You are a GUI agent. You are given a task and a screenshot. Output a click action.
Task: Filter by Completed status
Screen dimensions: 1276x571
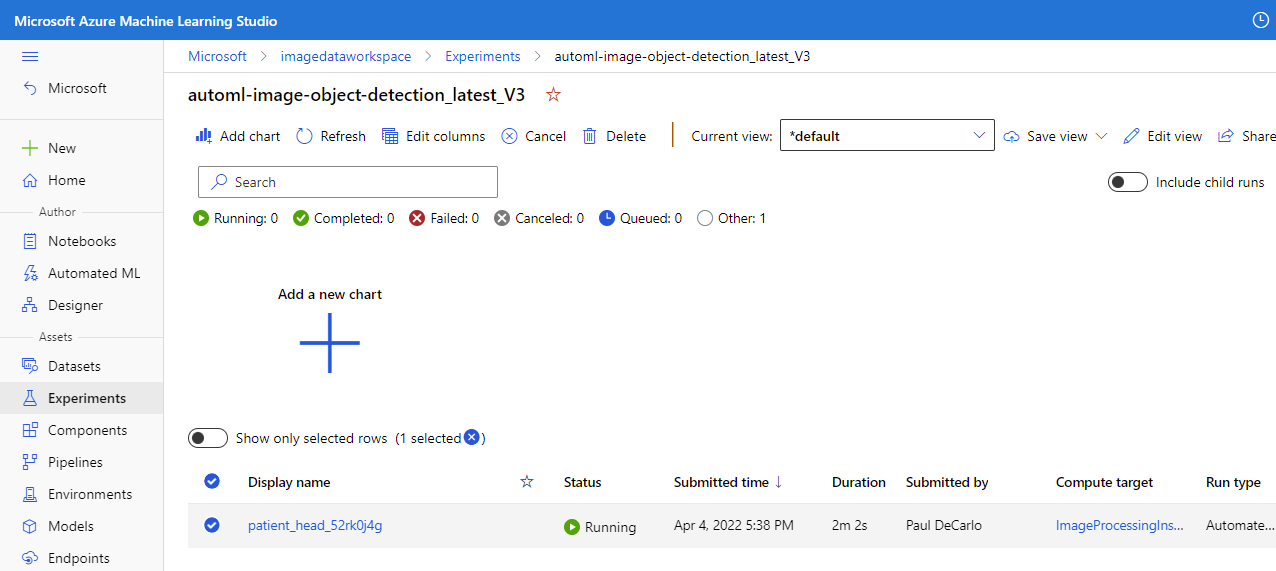pyautogui.click(x=343, y=218)
